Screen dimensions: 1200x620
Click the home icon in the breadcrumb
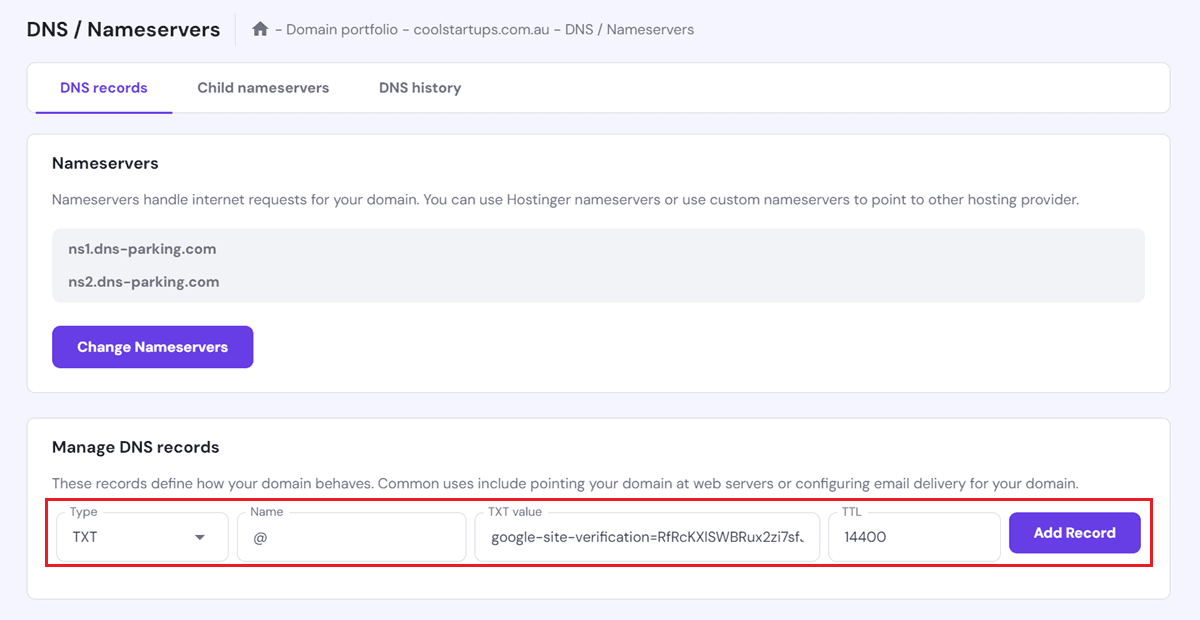pos(260,29)
